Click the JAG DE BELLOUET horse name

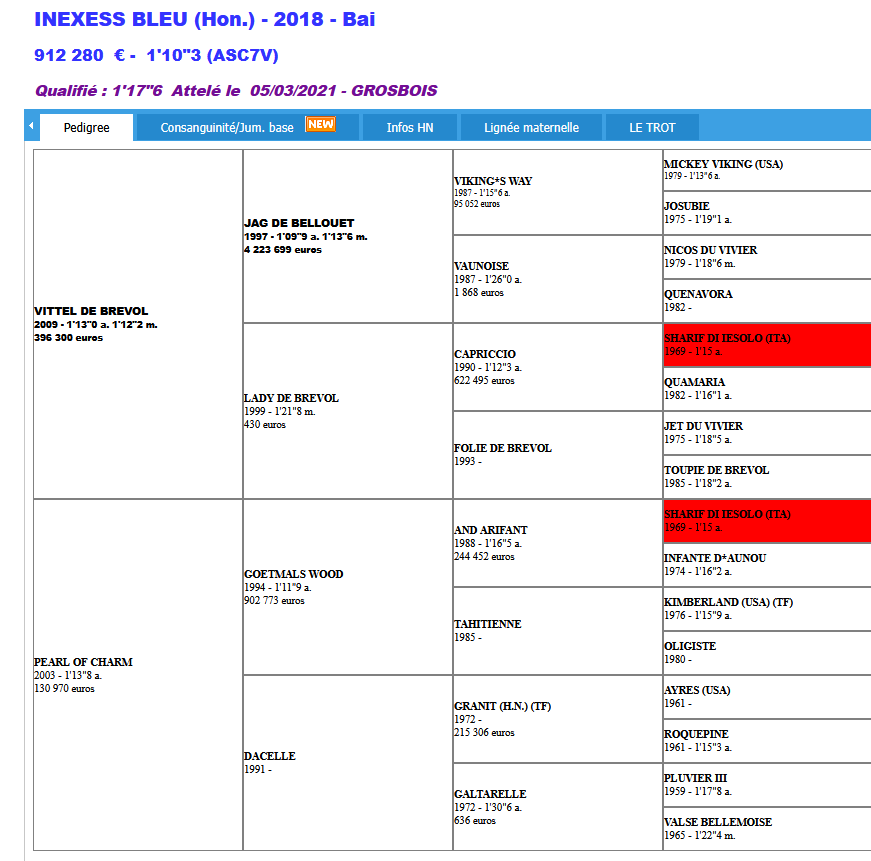pyautogui.click(x=299, y=223)
